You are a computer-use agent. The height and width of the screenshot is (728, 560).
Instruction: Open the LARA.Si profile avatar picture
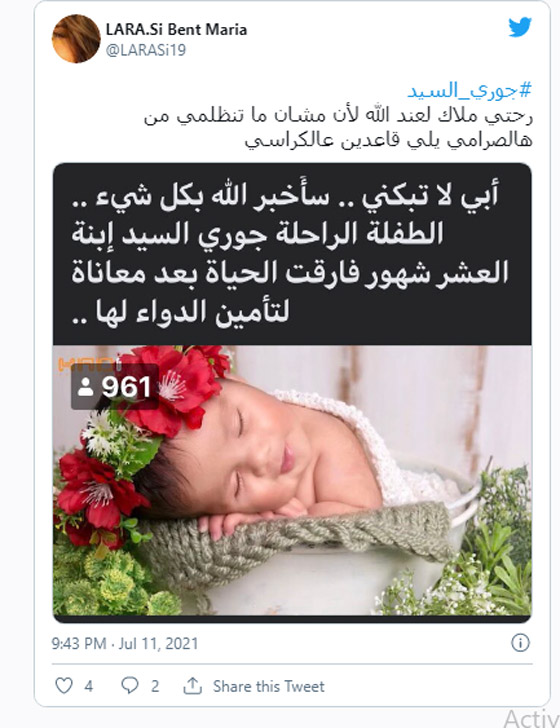click(x=76, y=39)
